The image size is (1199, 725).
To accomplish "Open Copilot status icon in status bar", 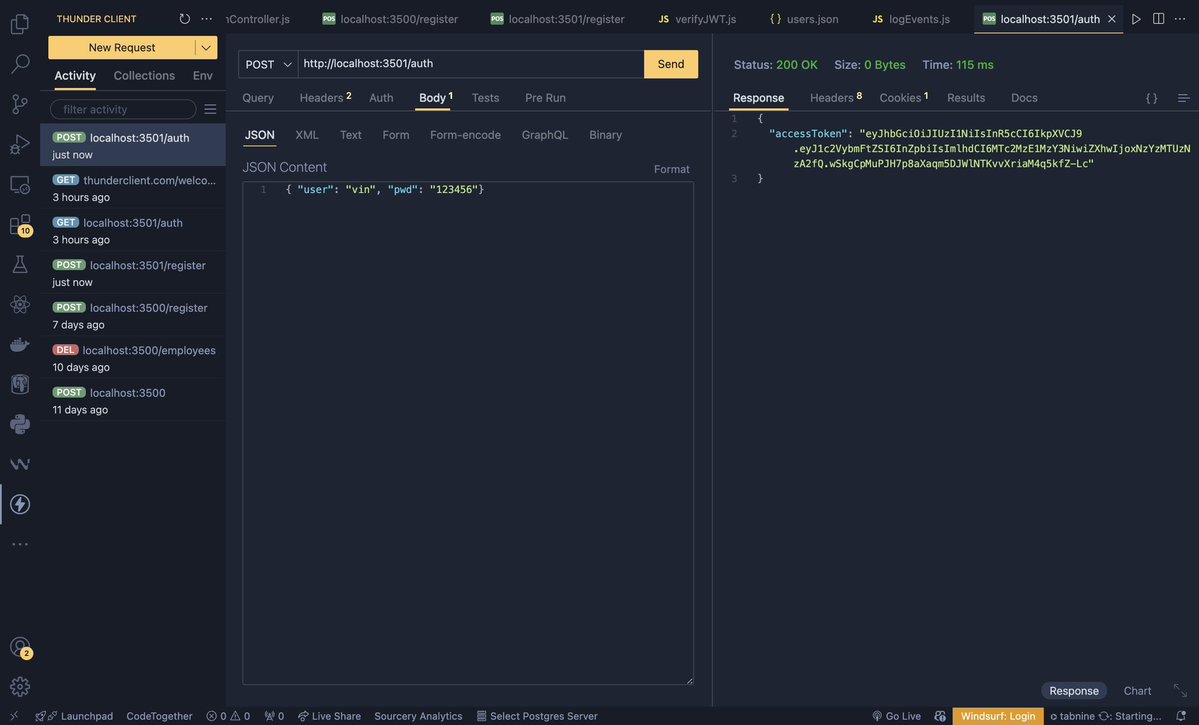I will 940,716.
